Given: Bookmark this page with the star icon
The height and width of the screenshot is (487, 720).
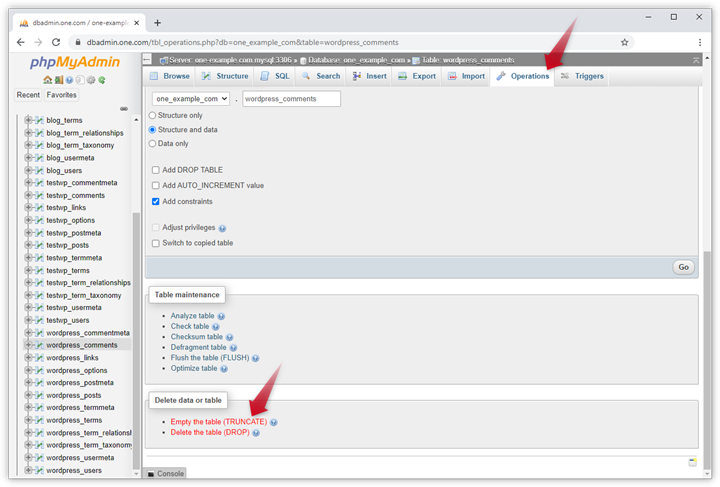Looking at the screenshot, I should point(625,42).
